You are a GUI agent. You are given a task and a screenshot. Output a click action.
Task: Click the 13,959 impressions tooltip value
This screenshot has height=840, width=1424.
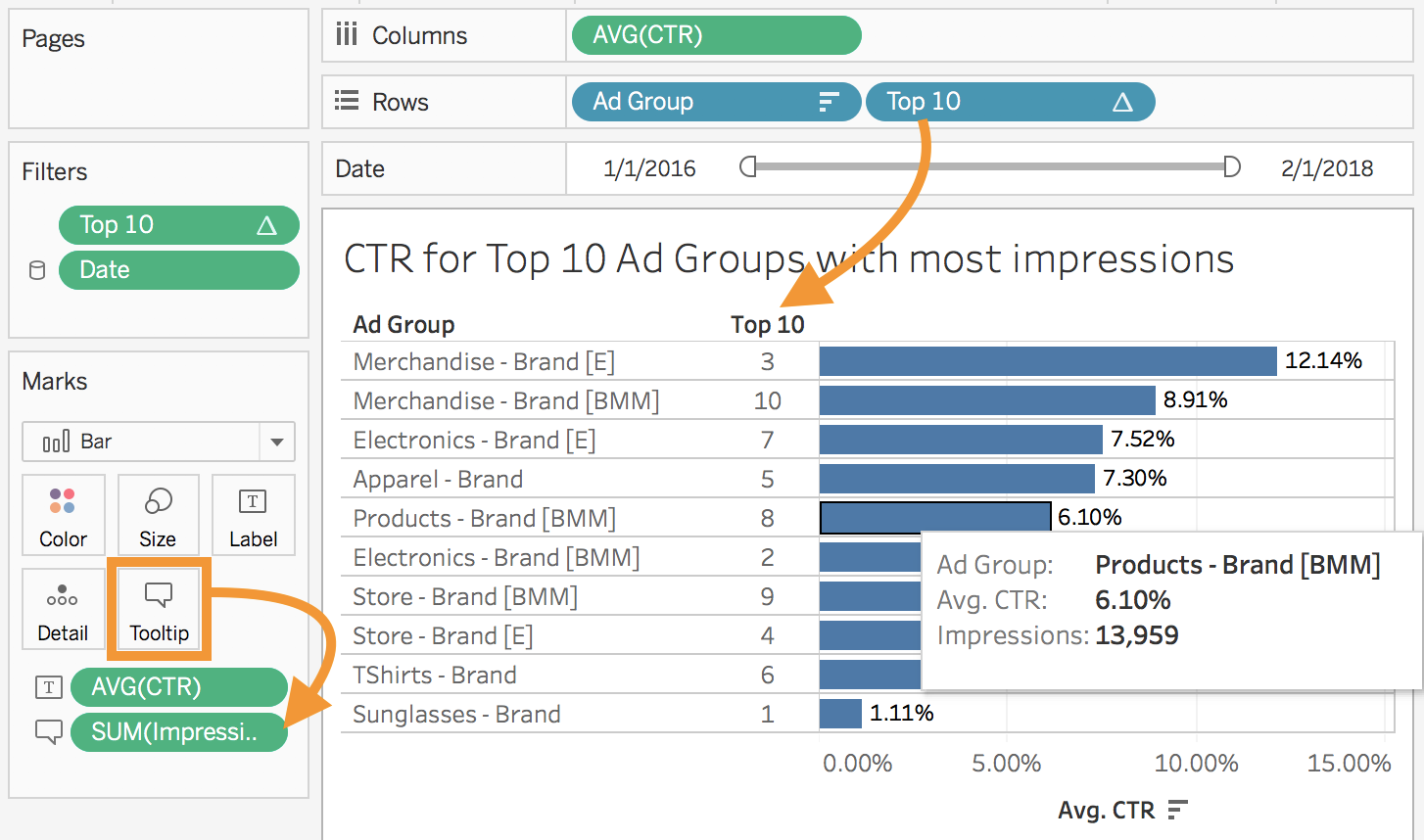tap(1137, 635)
